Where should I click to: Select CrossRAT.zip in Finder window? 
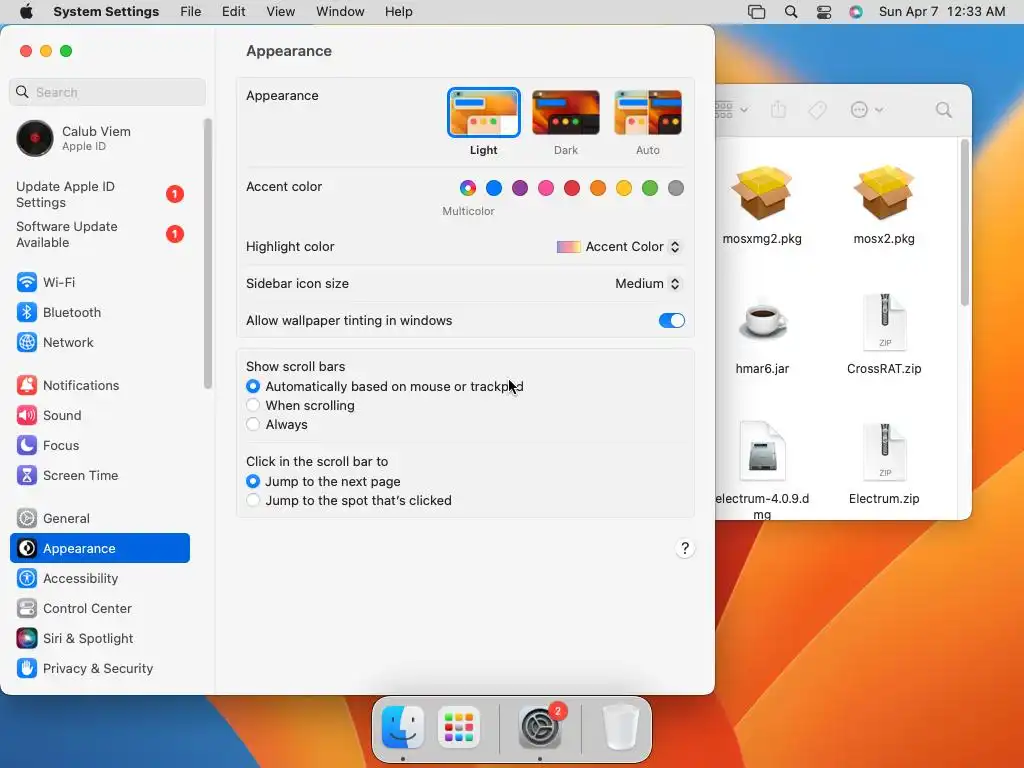click(x=884, y=335)
